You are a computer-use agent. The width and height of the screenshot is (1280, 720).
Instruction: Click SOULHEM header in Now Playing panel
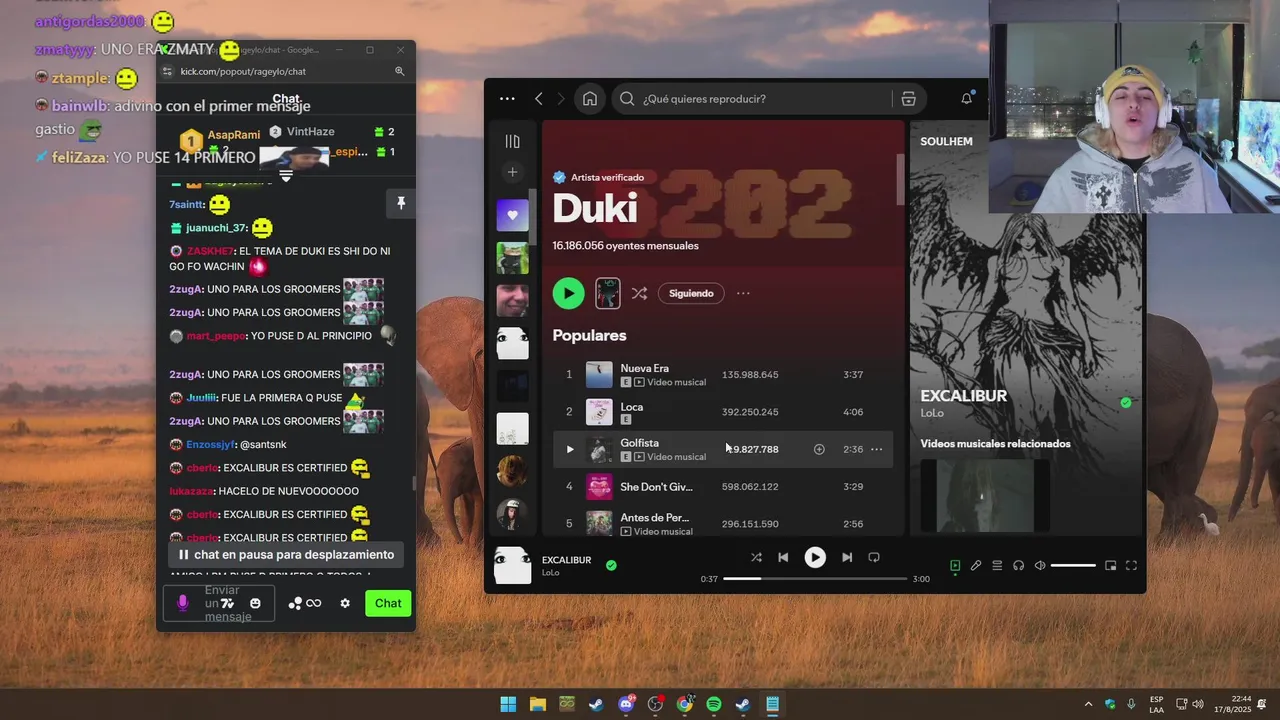(946, 141)
